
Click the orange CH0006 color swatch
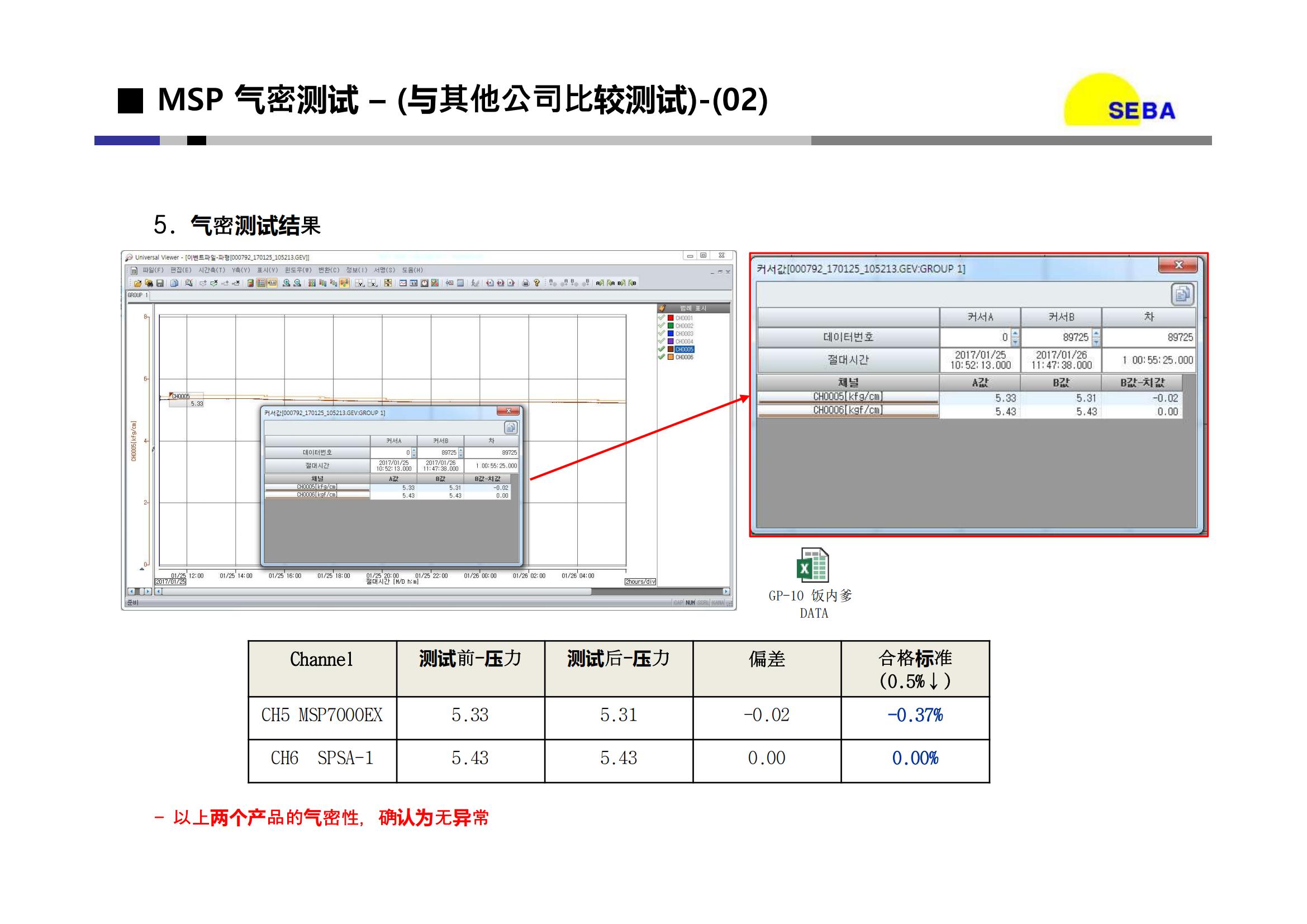(x=671, y=357)
